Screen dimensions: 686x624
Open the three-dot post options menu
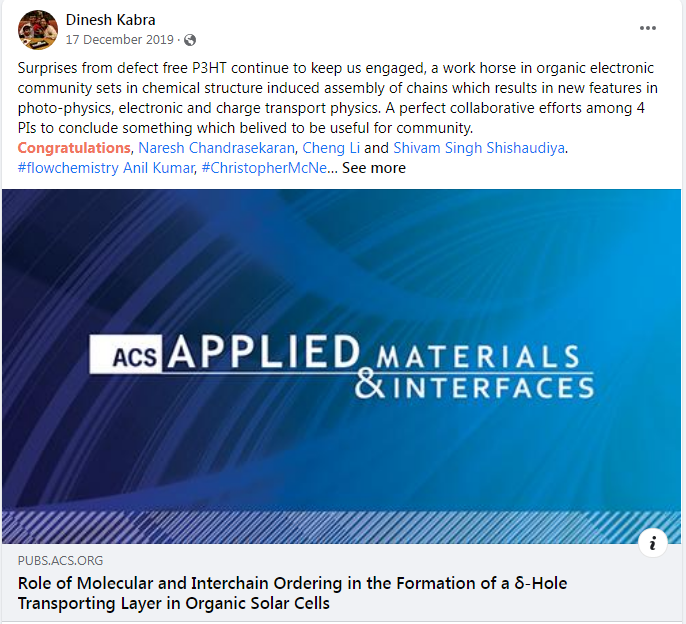(x=648, y=28)
